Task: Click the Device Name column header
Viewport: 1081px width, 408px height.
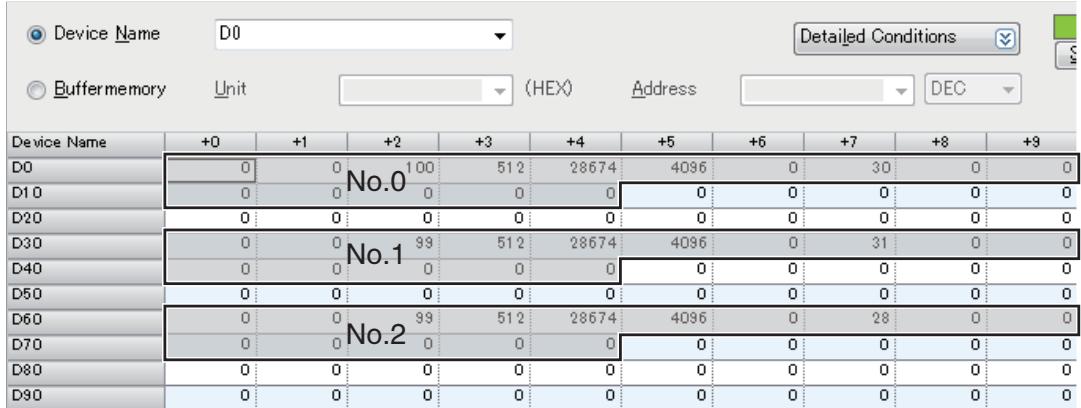Action: [83, 142]
